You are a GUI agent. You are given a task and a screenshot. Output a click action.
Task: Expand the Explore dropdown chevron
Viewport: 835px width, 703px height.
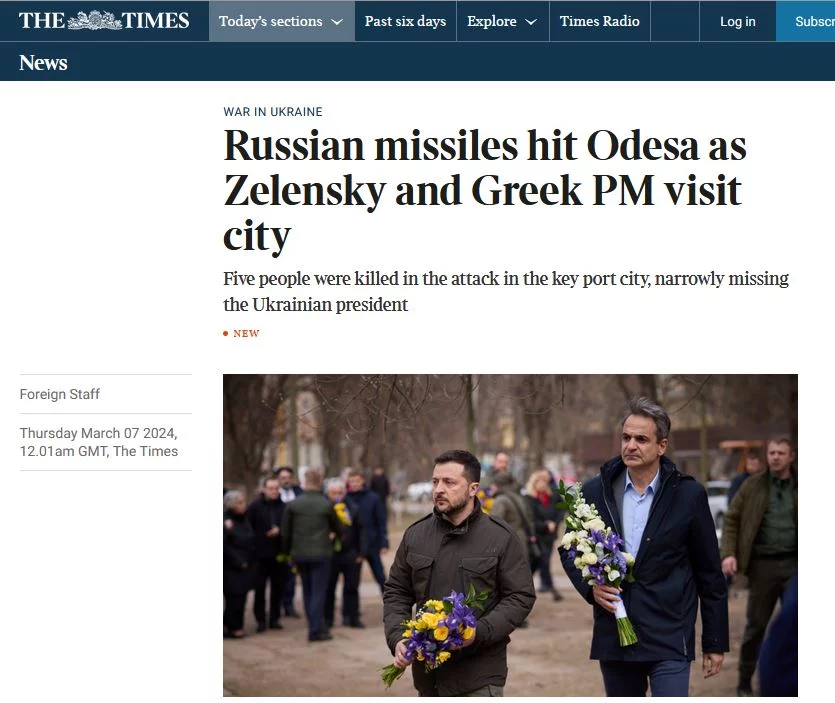(x=531, y=22)
